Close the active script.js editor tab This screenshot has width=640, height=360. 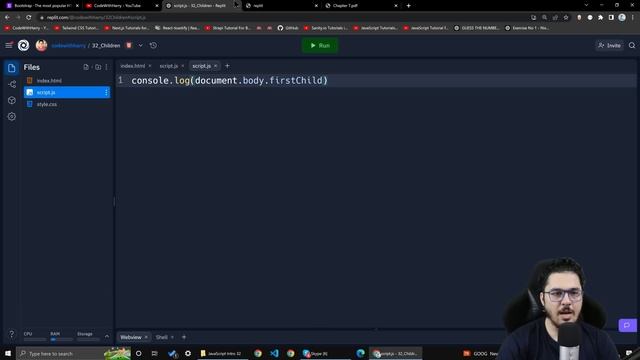216,66
